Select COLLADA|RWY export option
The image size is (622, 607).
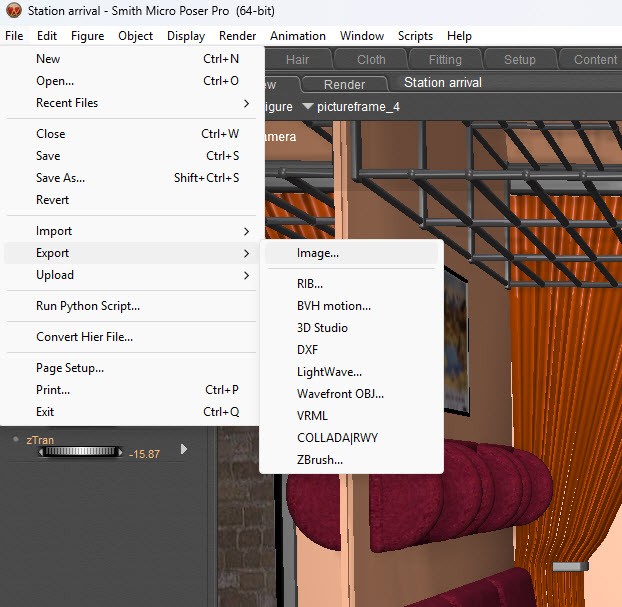click(x=351, y=438)
